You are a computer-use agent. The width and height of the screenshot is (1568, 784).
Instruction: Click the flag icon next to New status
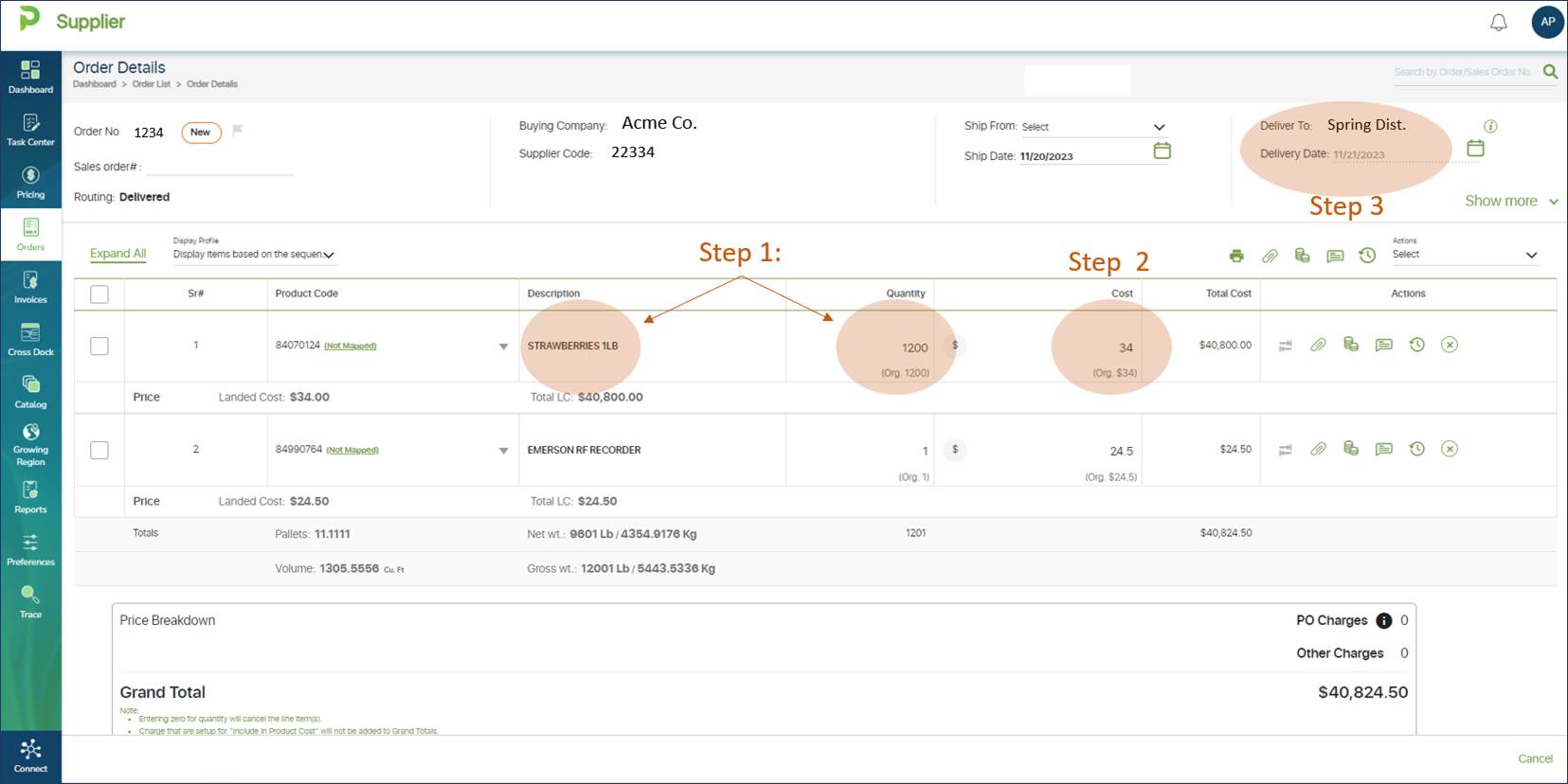pyautogui.click(x=238, y=131)
